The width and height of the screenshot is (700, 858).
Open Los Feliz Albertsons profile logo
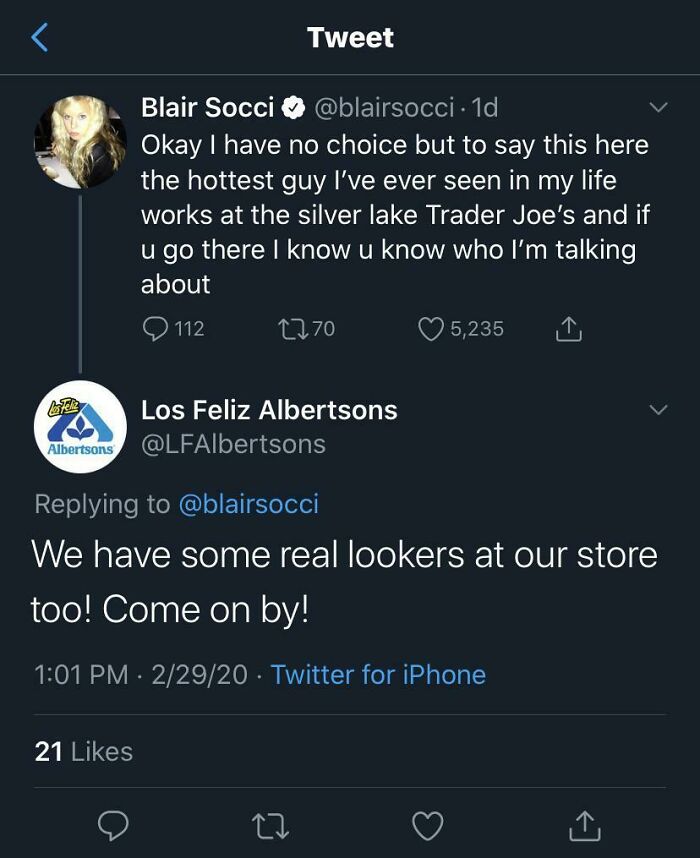80,427
